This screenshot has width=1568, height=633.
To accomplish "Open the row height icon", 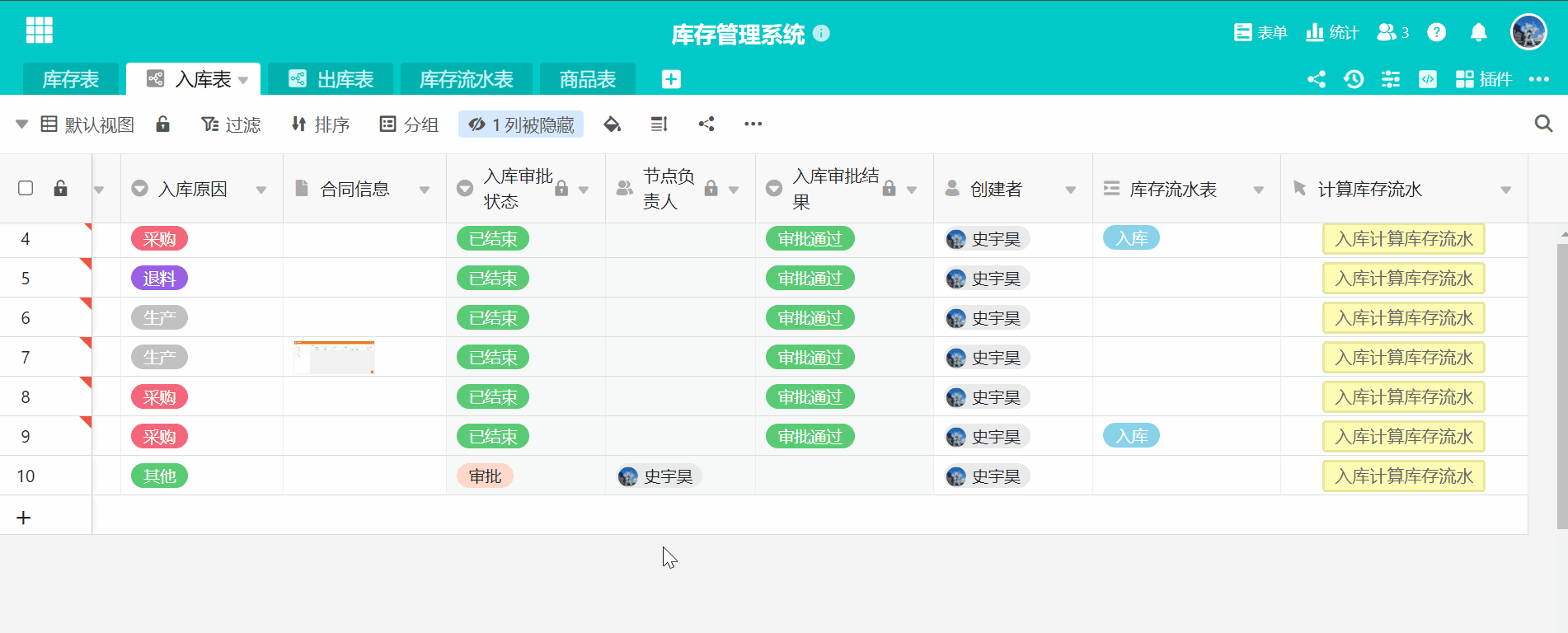I will point(659,124).
